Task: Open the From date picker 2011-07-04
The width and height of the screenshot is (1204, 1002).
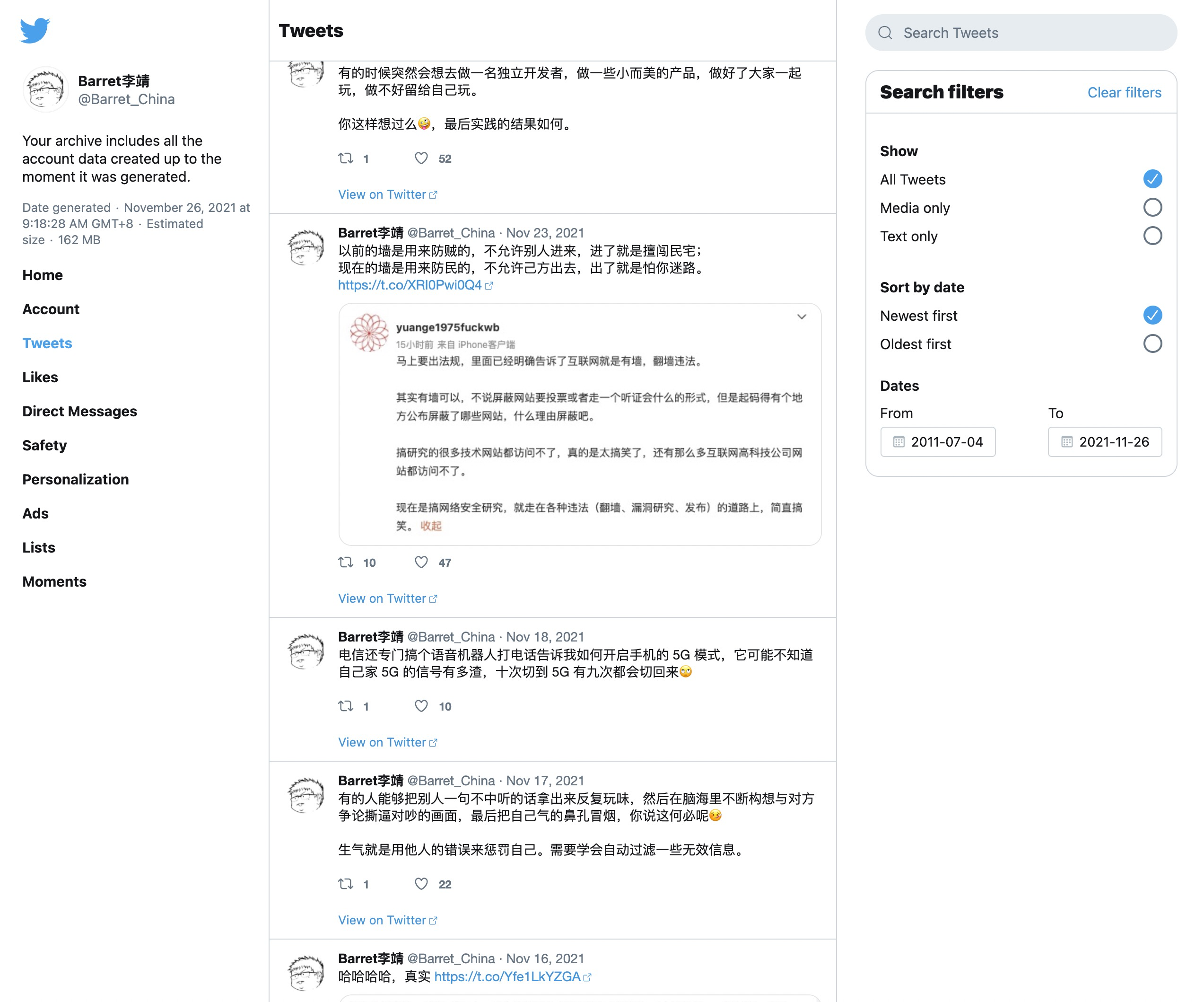Action: pos(946,442)
